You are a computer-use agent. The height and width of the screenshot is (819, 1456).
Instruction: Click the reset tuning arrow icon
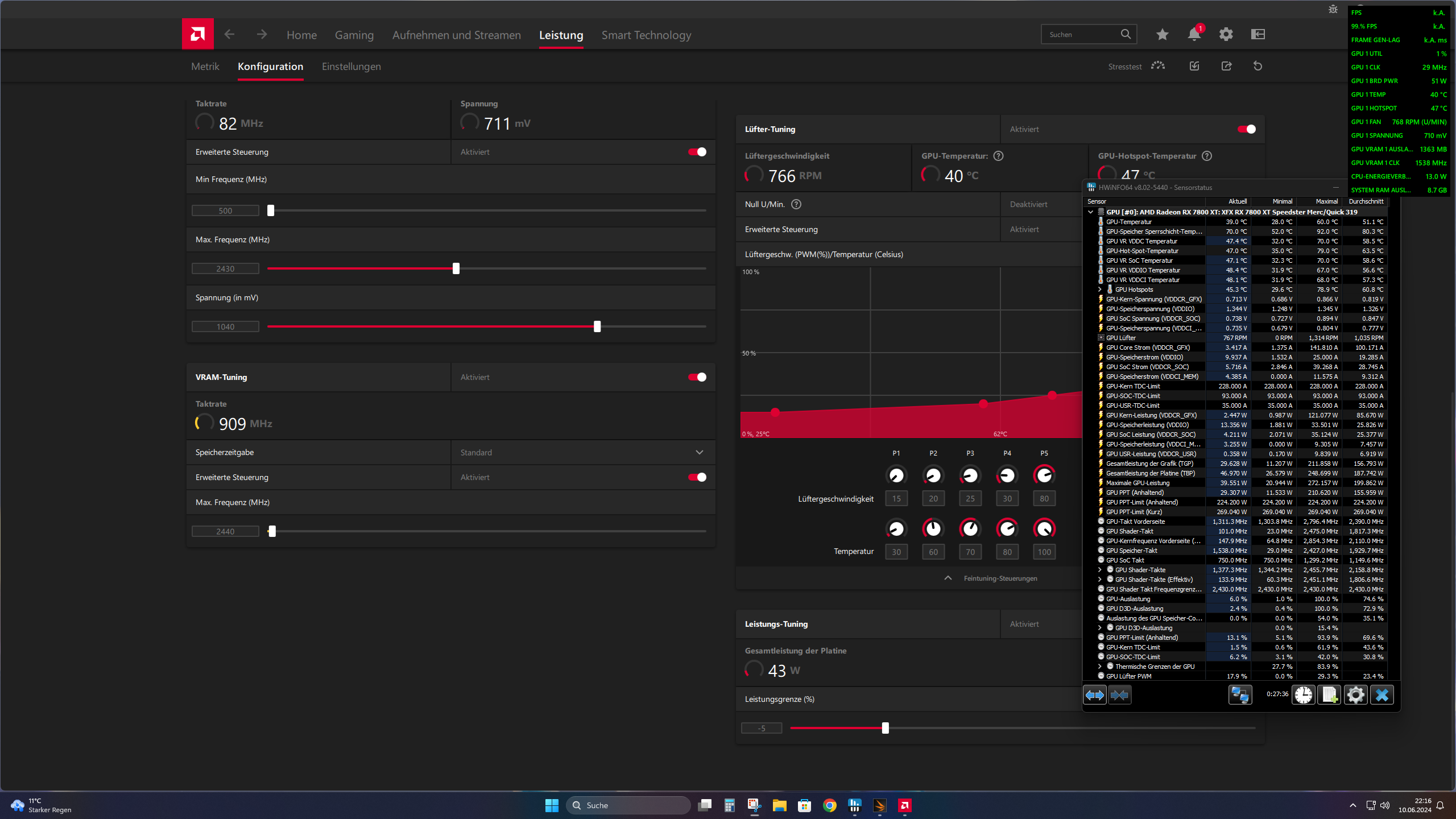point(1258,67)
